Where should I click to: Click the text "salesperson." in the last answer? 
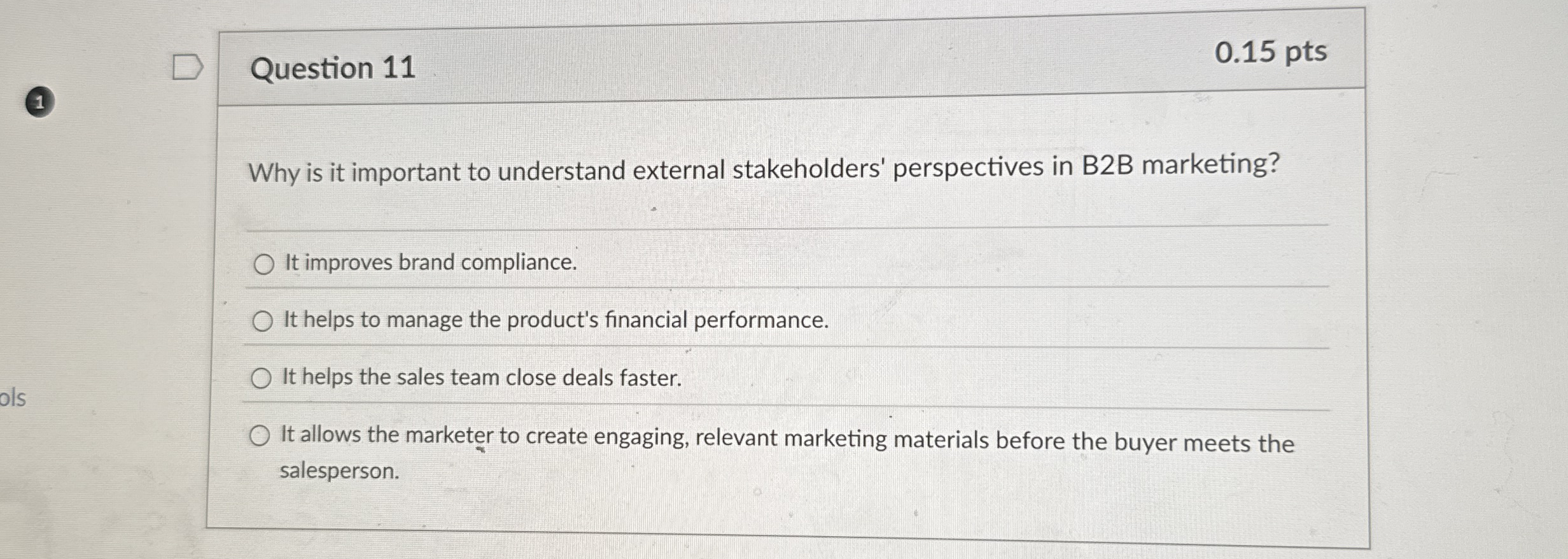click(x=339, y=471)
